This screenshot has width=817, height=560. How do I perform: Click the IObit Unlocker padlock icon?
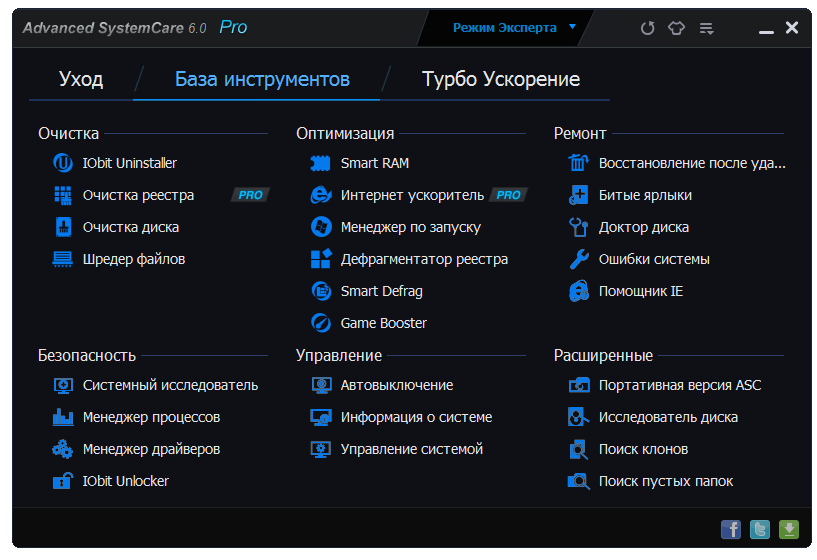pos(63,481)
